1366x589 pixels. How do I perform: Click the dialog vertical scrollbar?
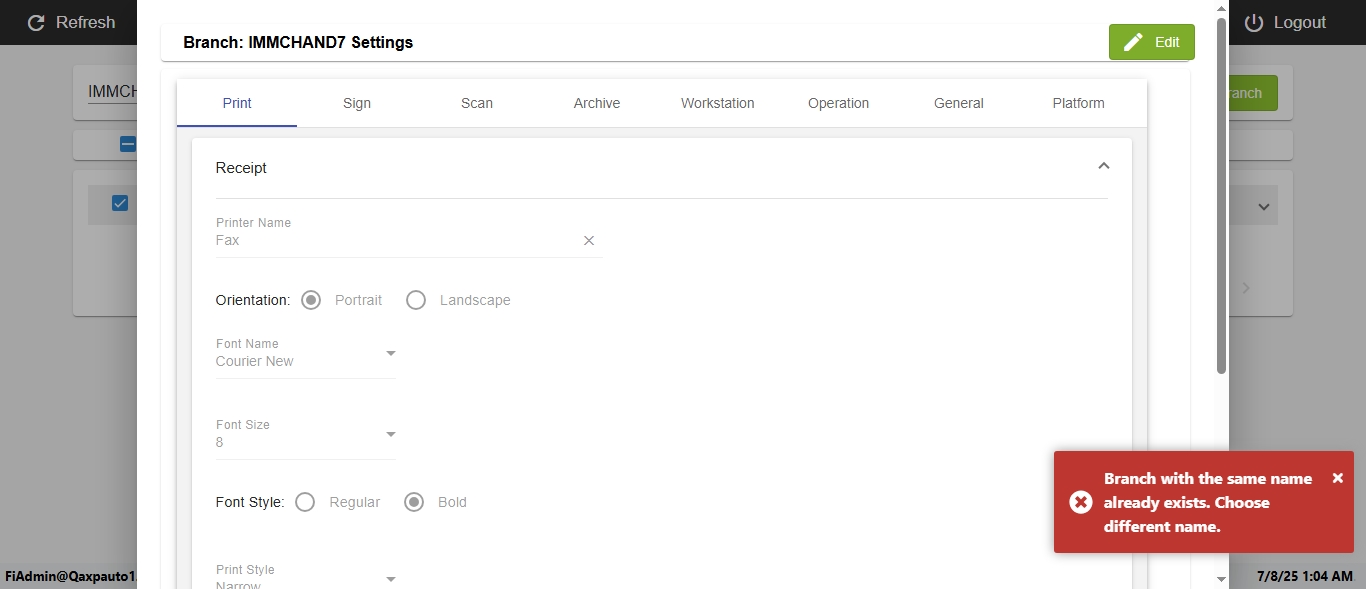coord(1221,200)
